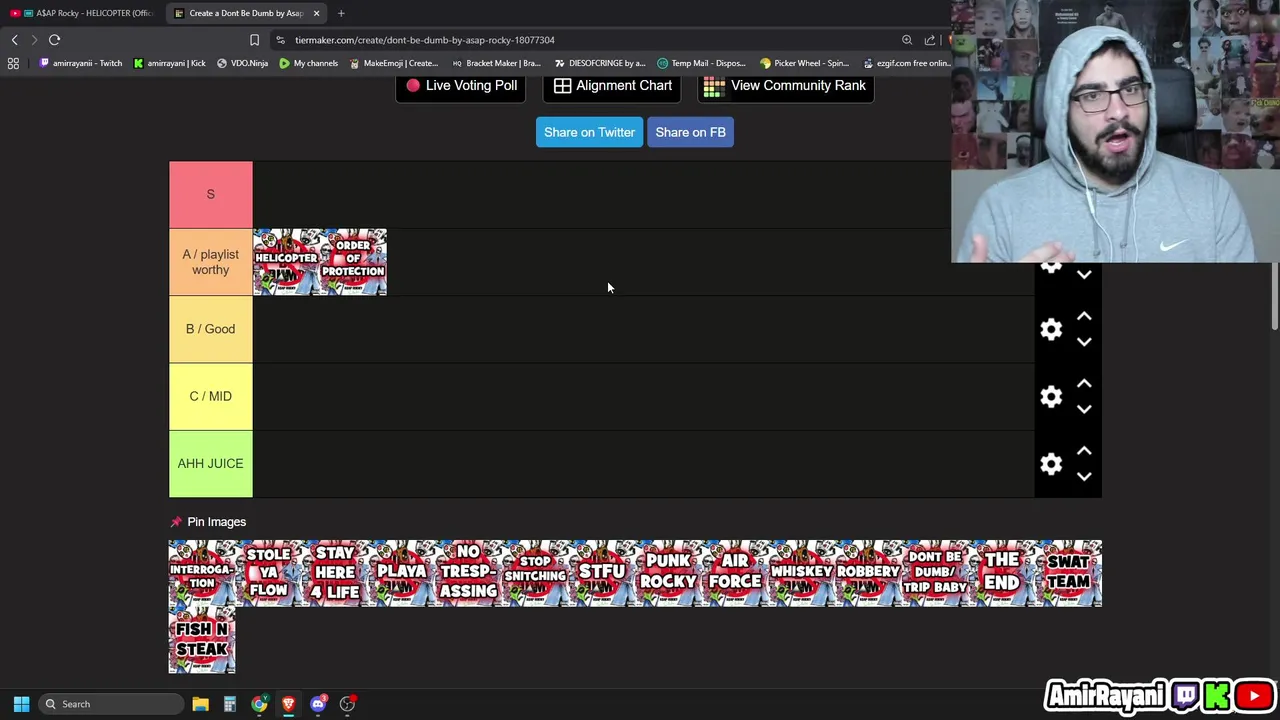
Task: Click the C / MID tier label
Action: (211, 396)
